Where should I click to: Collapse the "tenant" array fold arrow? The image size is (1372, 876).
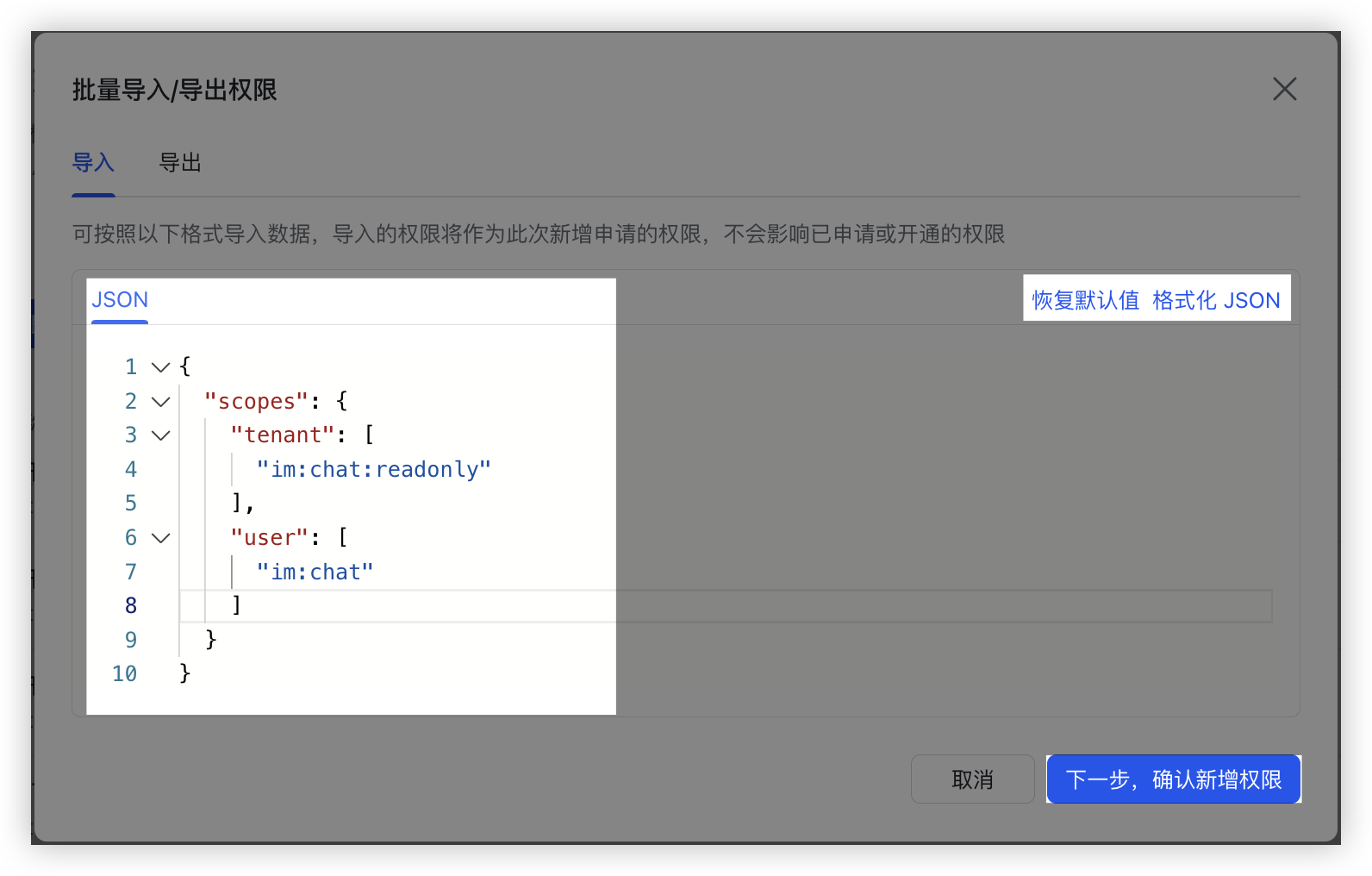click(160, 435)
